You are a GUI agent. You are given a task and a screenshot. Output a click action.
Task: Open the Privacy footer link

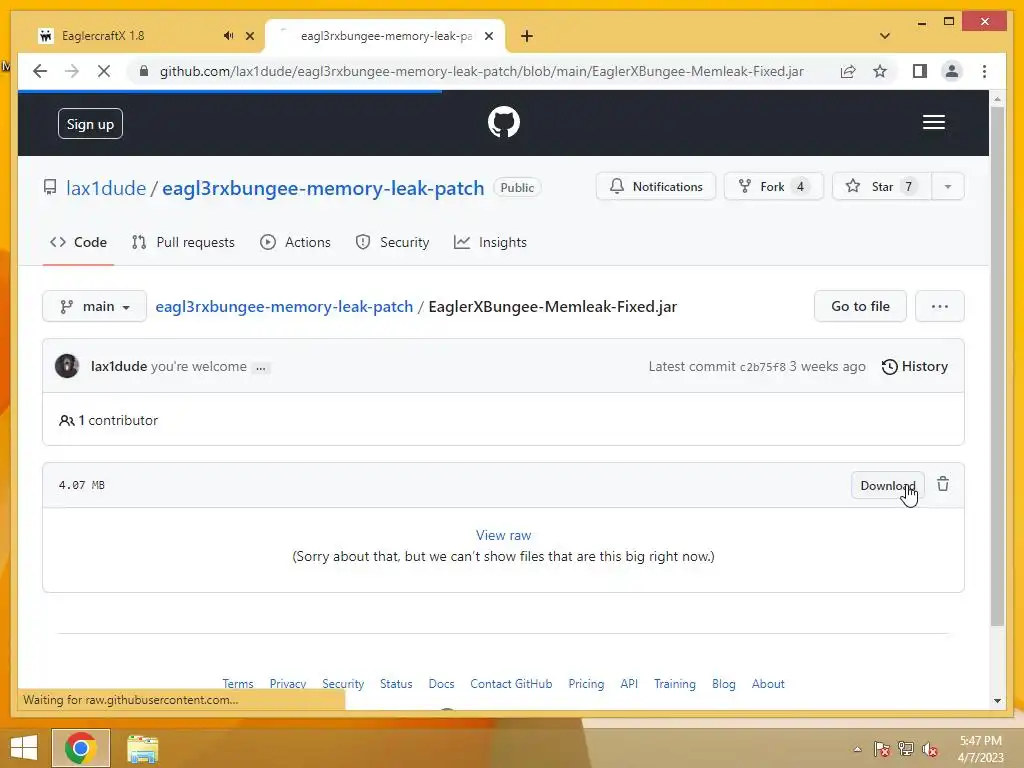[x=288, y=684]
